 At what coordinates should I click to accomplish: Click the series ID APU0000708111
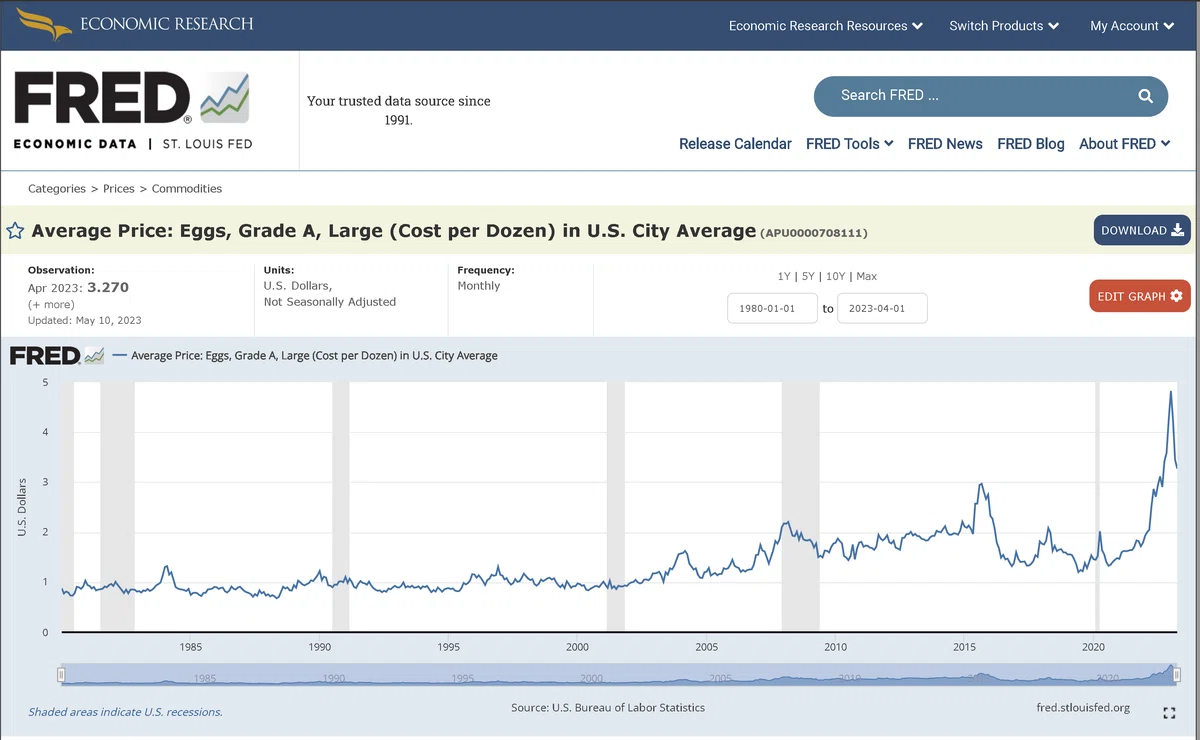point(814,233)
